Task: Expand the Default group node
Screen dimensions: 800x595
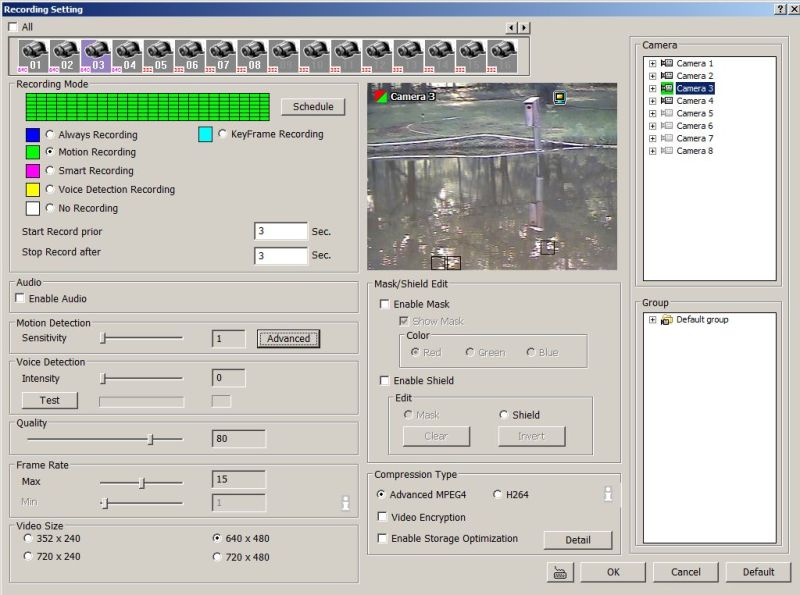Action: point(653,320)
